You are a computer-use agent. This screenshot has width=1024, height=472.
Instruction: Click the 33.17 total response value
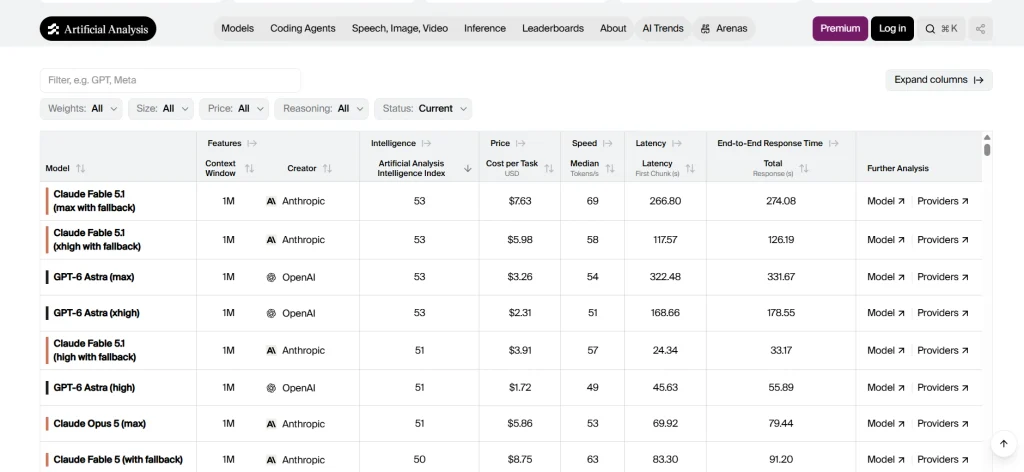coord(781,351)
